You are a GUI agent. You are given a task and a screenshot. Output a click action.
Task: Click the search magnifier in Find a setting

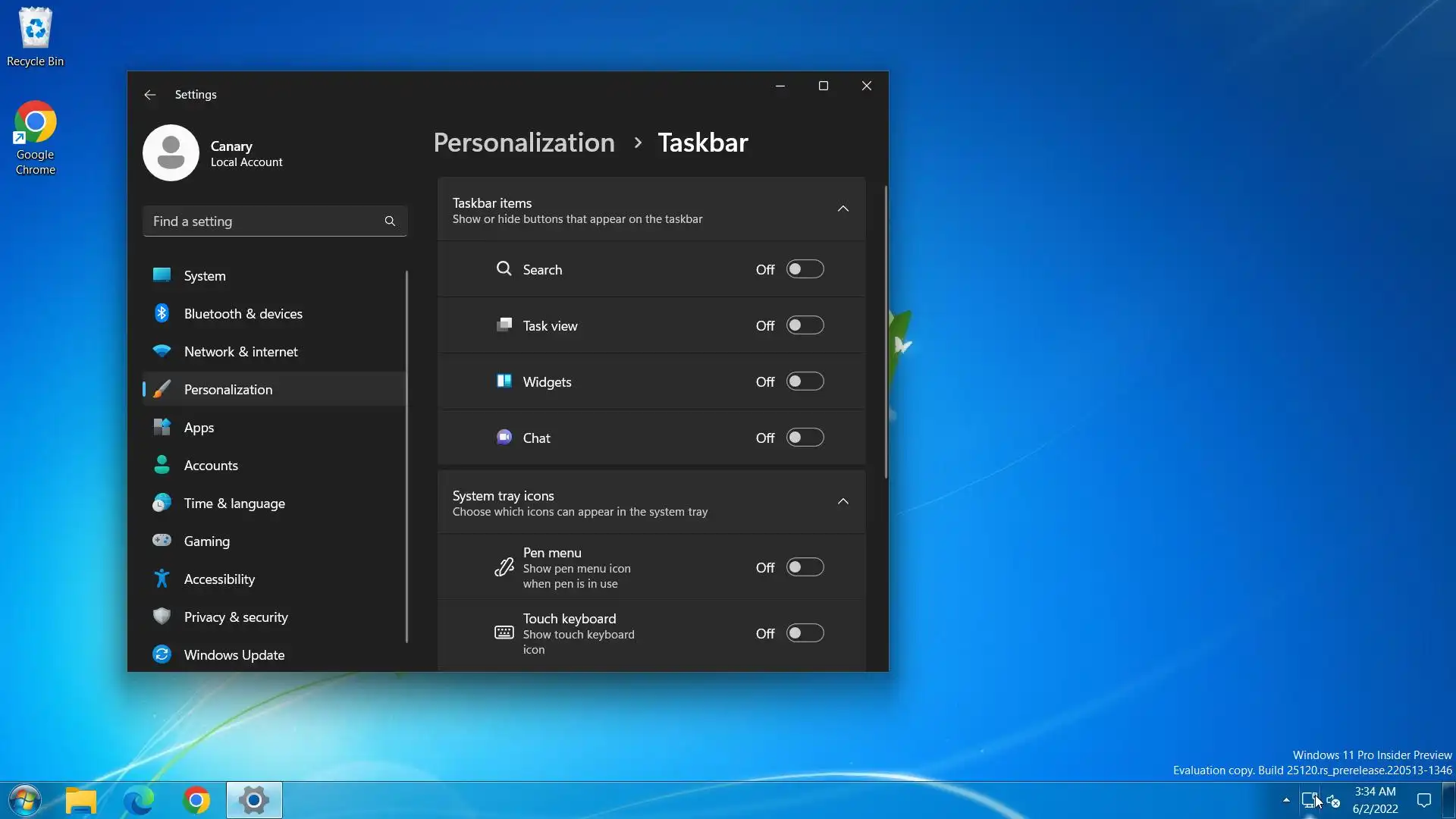point(390,221)
